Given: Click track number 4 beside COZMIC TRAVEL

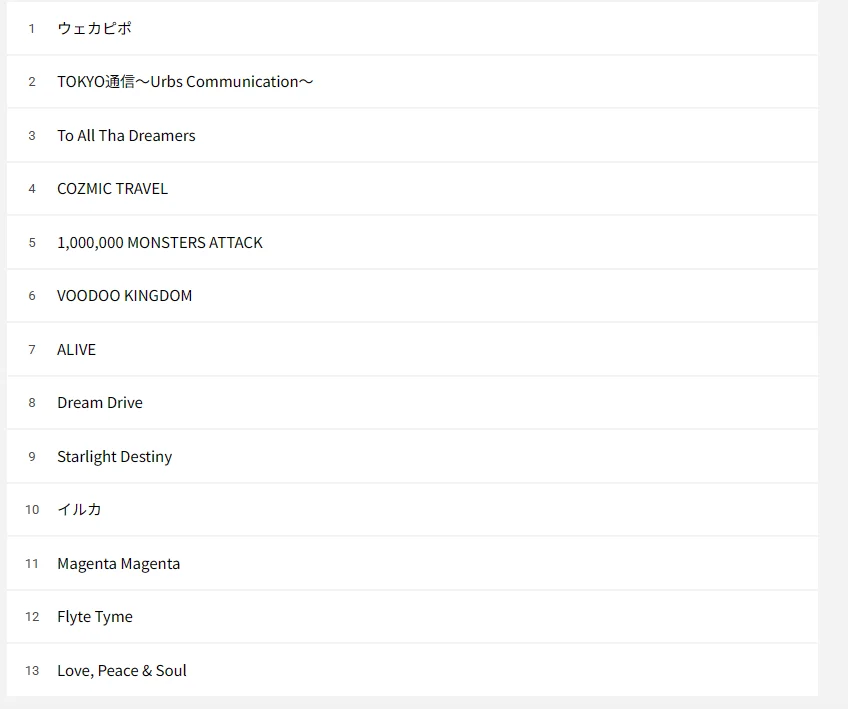Looking at the screenshot, I should (x=32, y=189).
